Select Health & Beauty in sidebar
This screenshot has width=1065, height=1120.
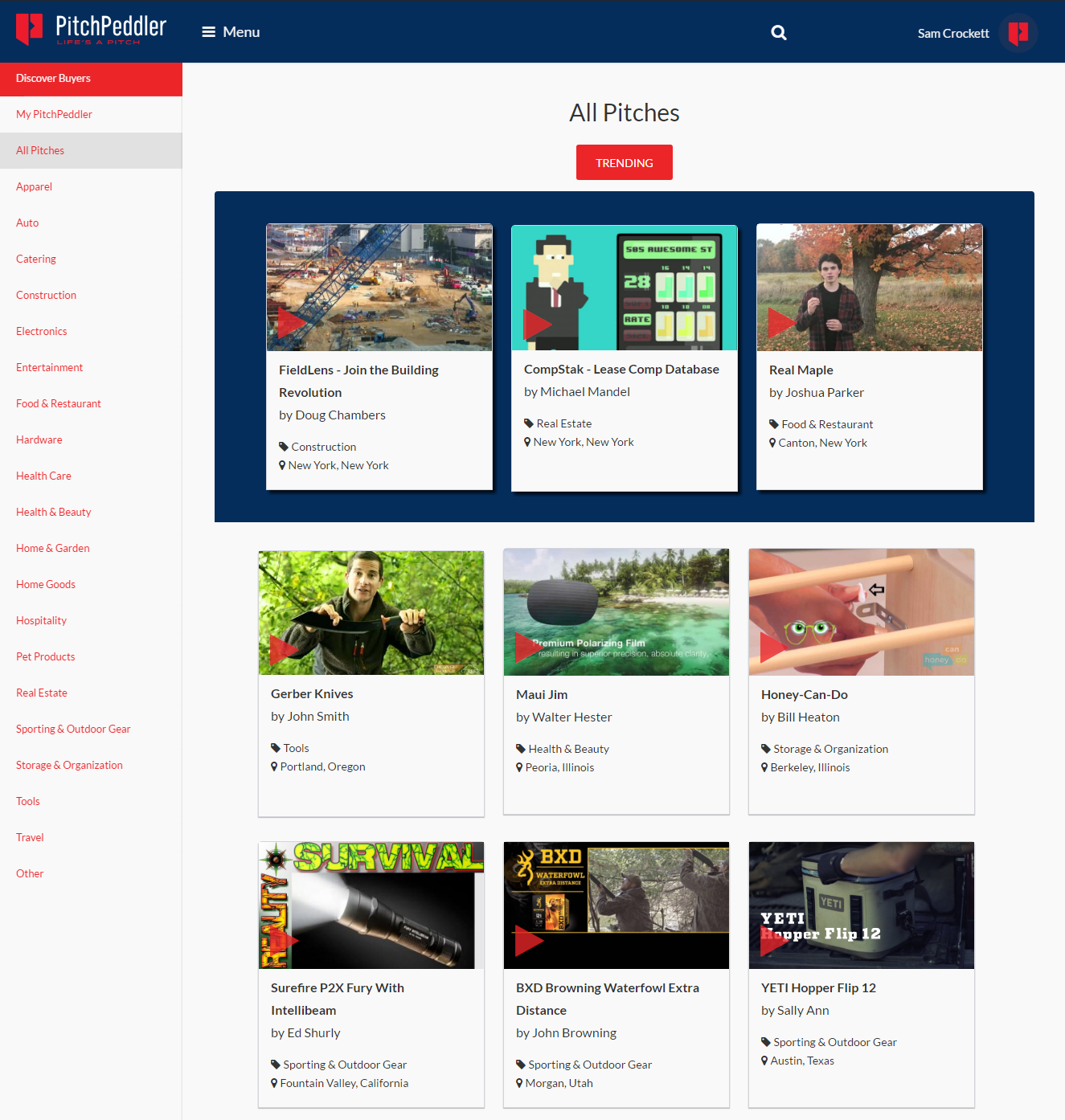(x=91, y=512)
